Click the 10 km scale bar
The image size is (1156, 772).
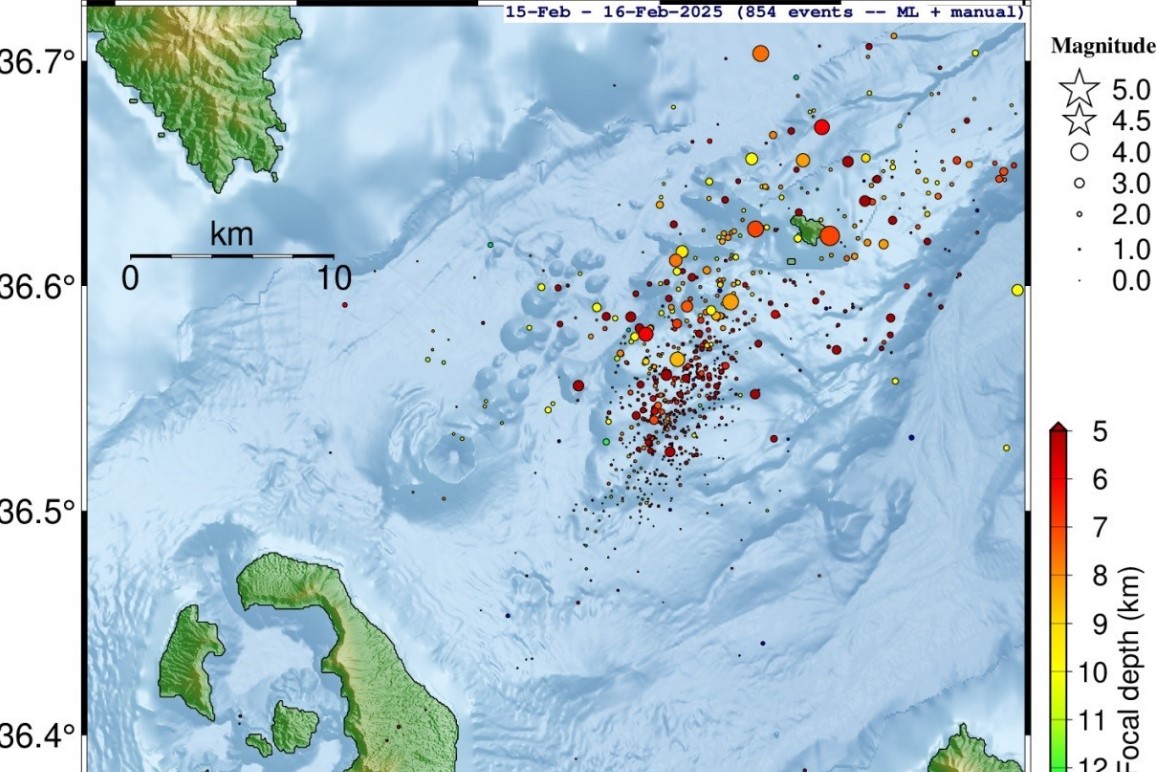232,256
